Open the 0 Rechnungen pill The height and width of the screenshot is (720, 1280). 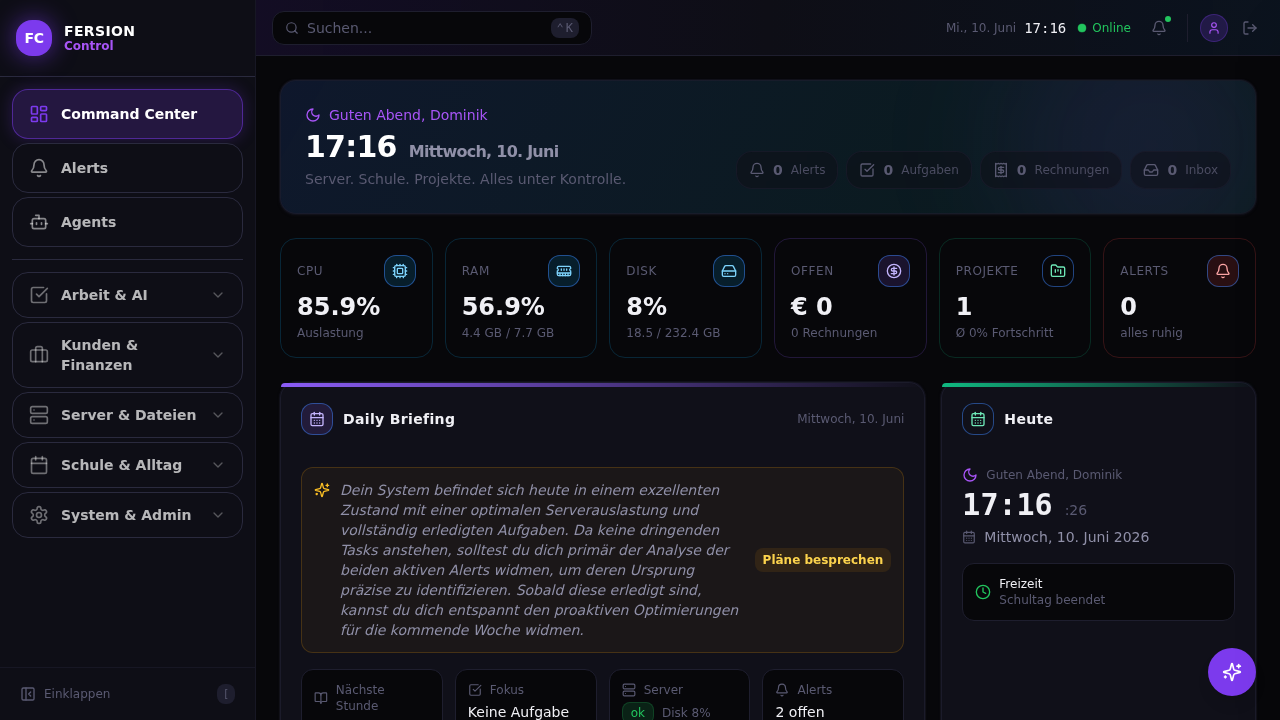point(1051,170)
